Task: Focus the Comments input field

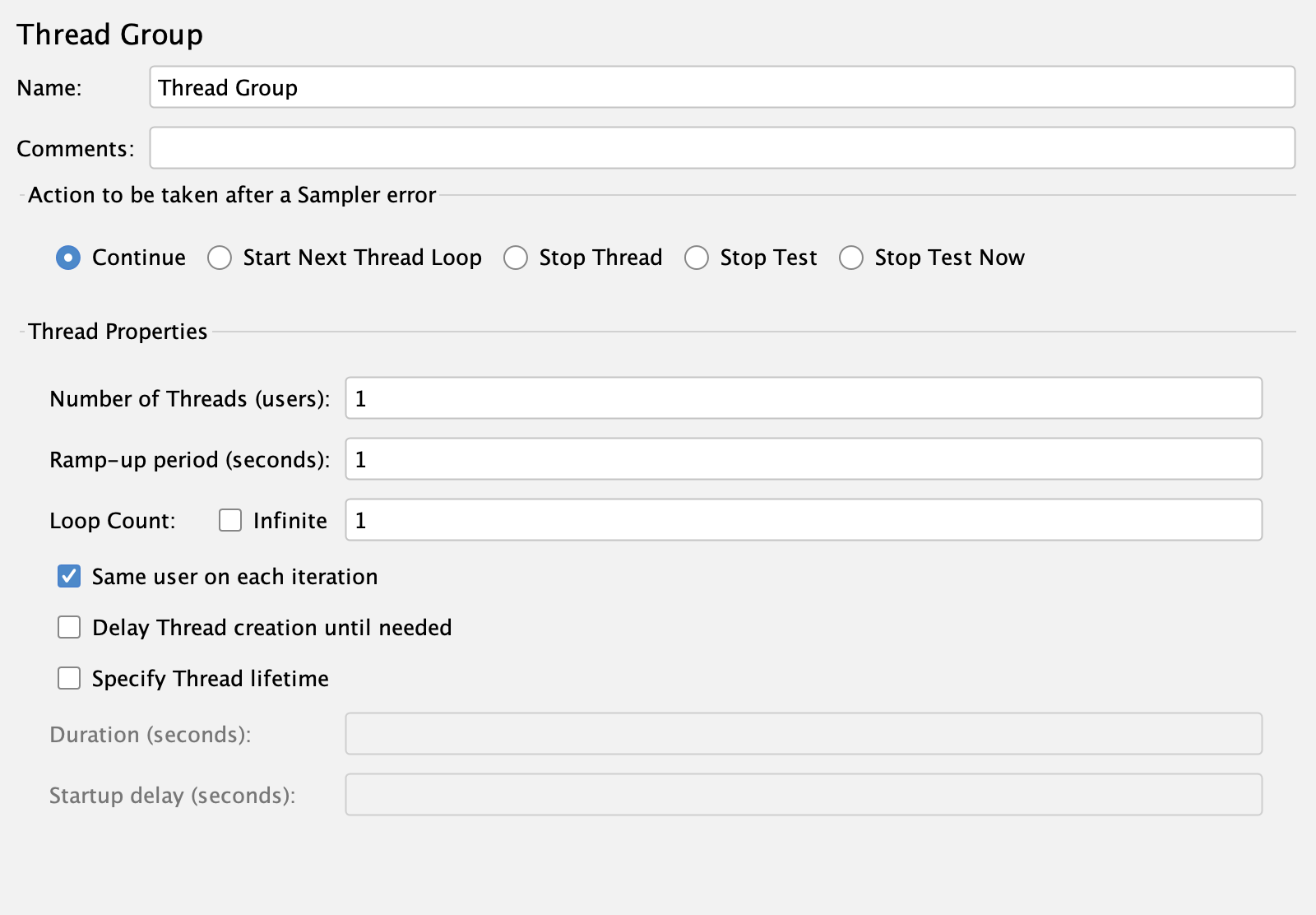Action: point(721,148)
